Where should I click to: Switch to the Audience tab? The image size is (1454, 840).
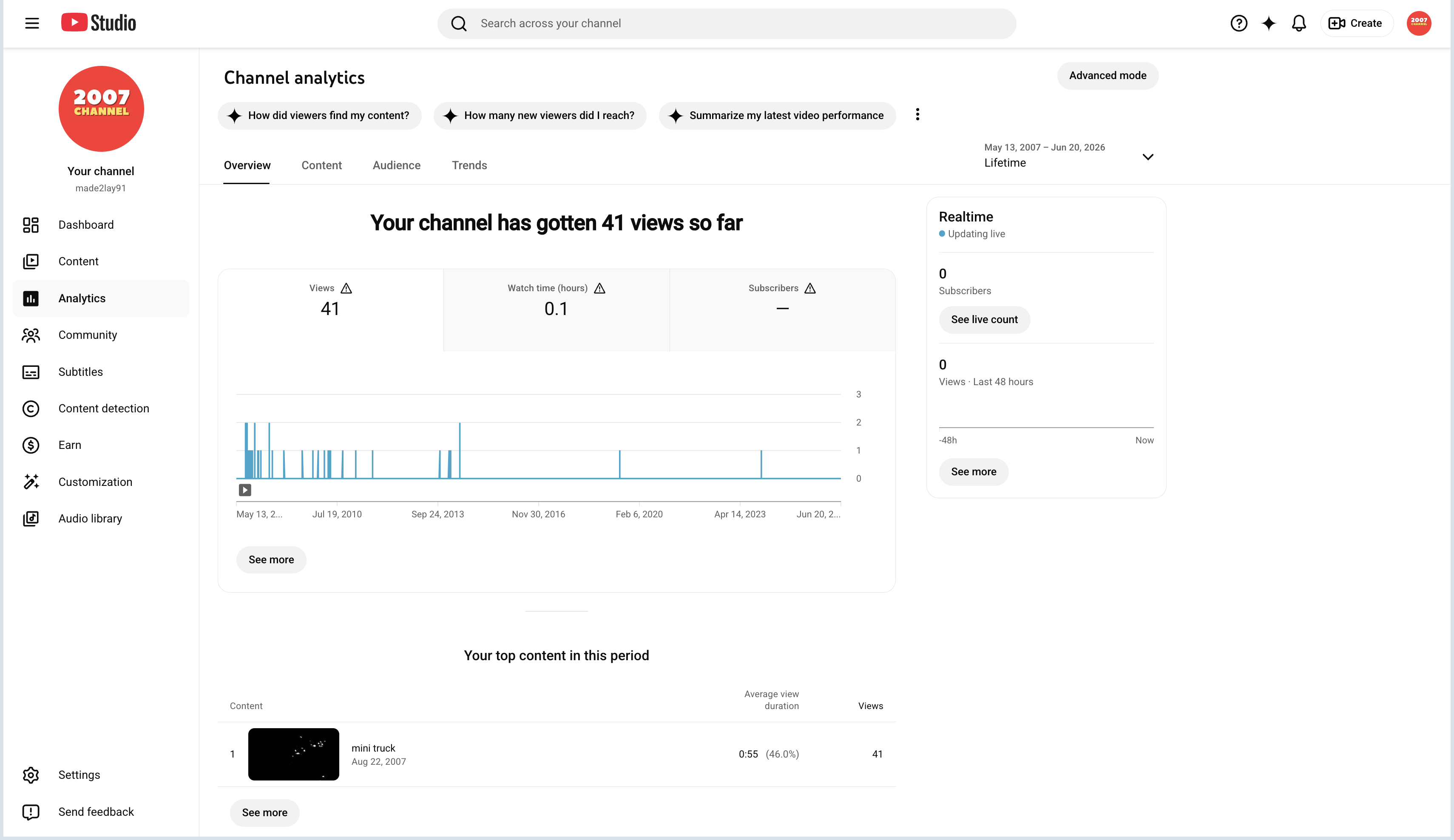pyautogui.click(x=396, y=166)
